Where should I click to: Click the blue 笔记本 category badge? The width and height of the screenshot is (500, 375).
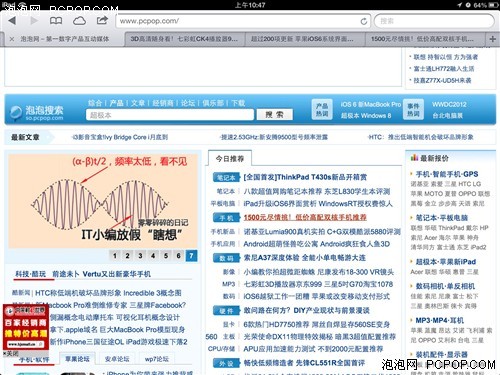pos(226,178)
